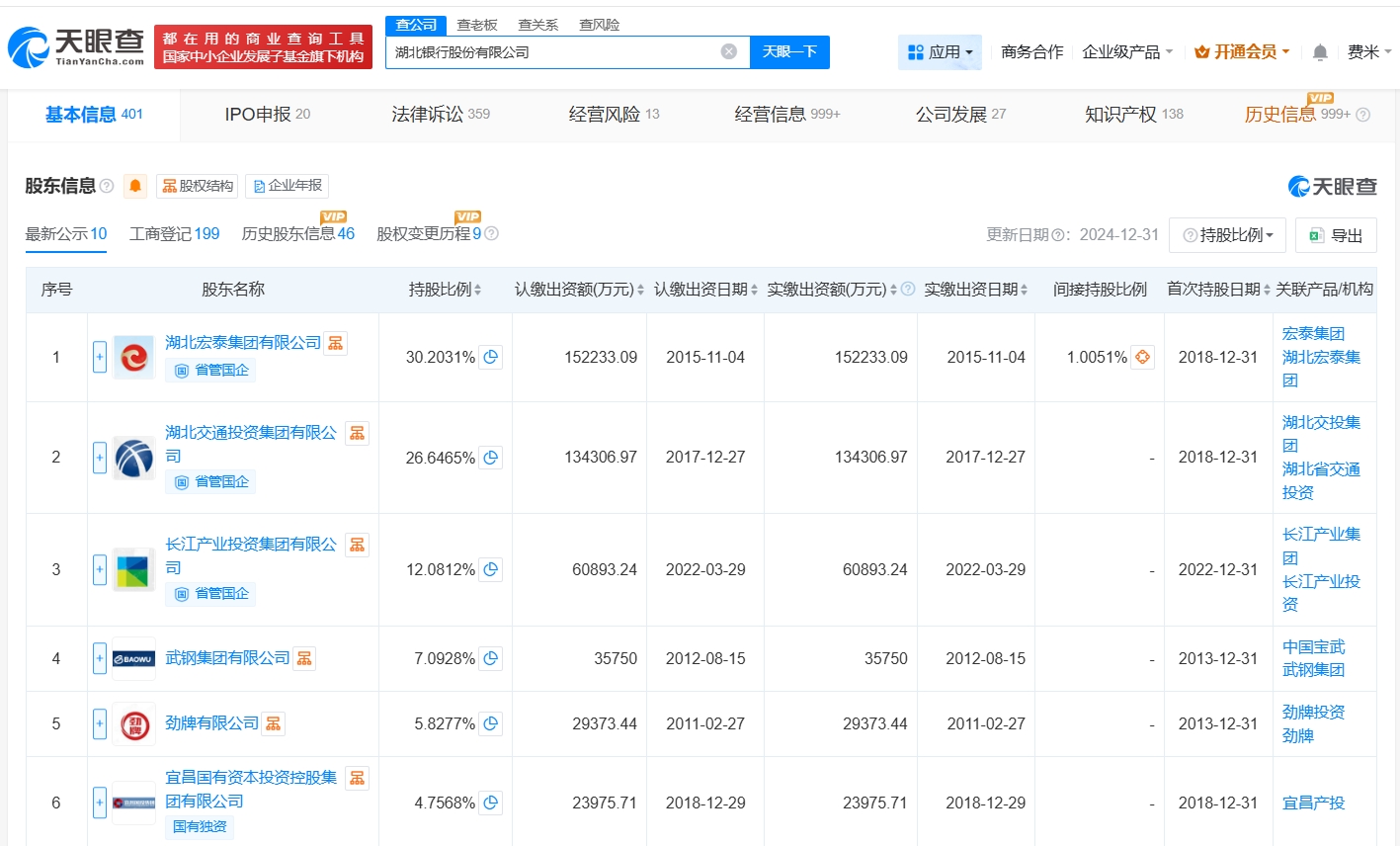Switch to the 法律诉讼 tab
Viewport: 1400px width, 846px height.
(440, 115)
